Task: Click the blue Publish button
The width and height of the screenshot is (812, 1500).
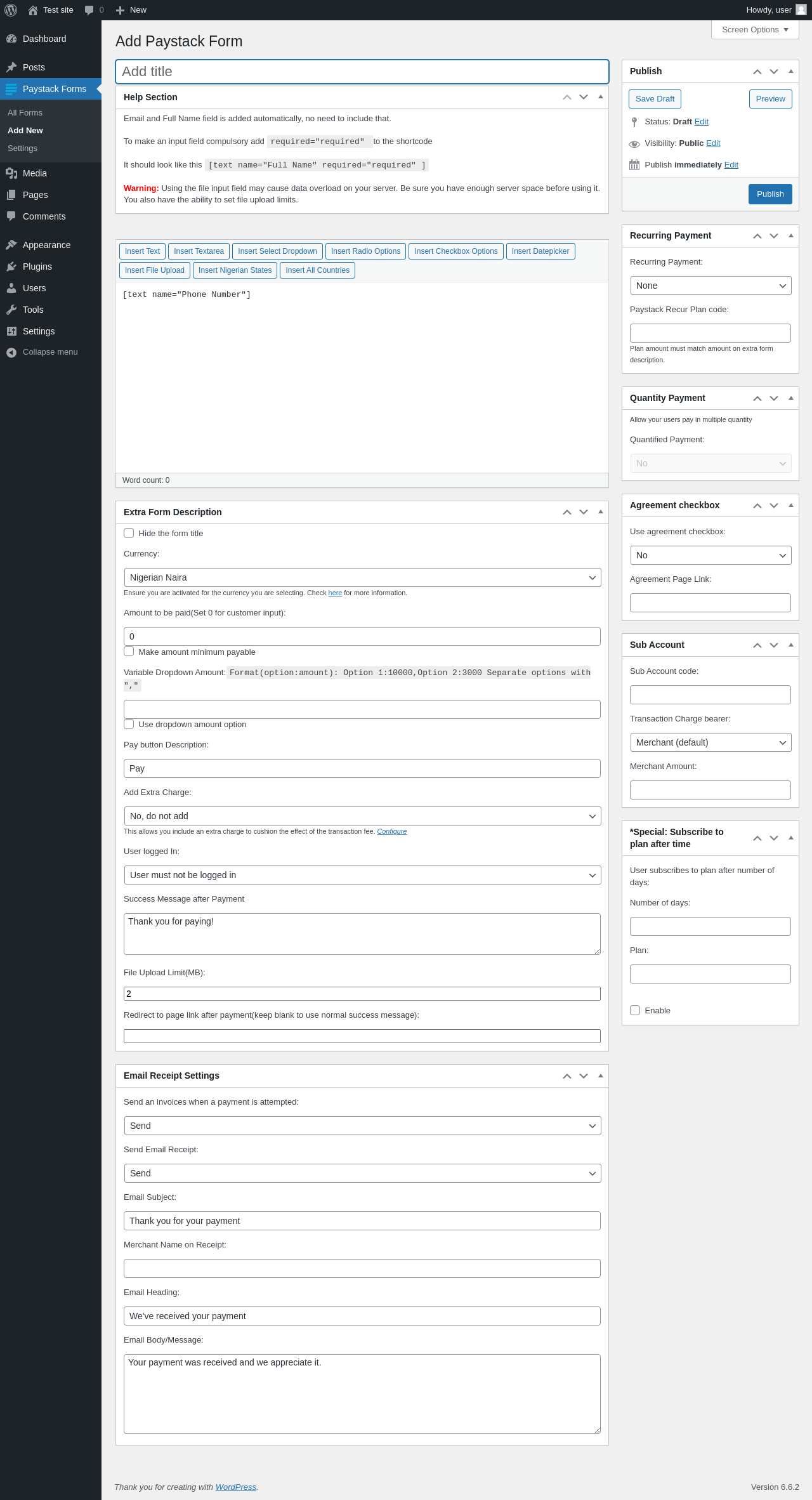Action: click(770, 194)
